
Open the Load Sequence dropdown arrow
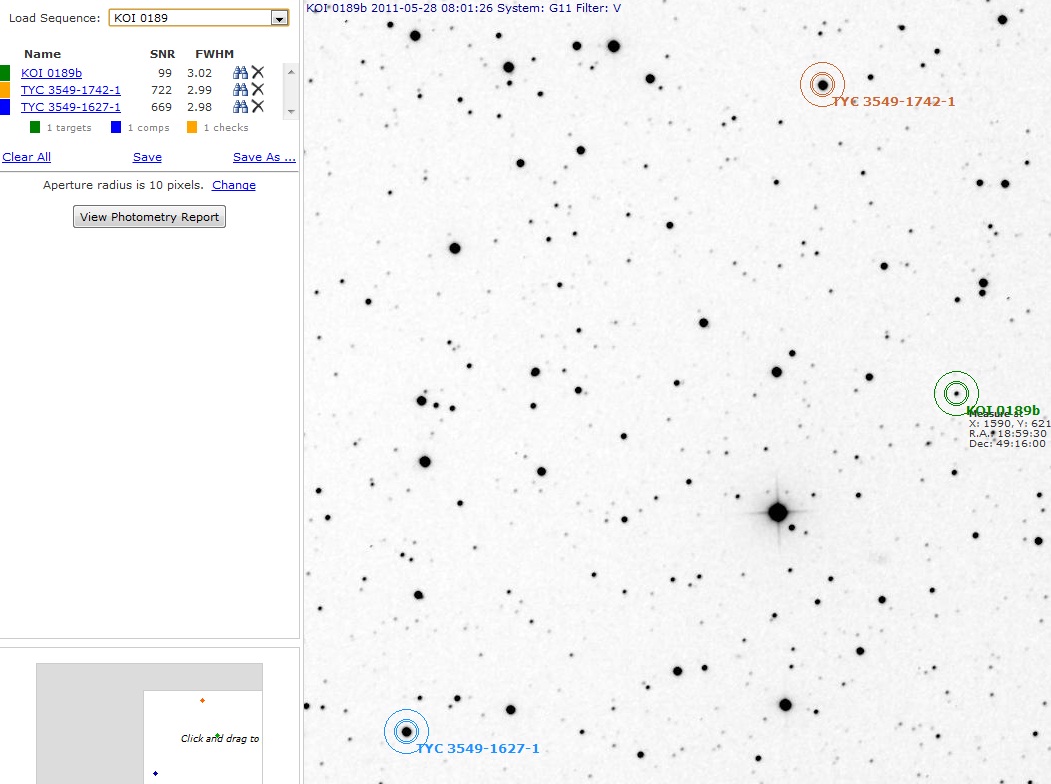[280, 18]
